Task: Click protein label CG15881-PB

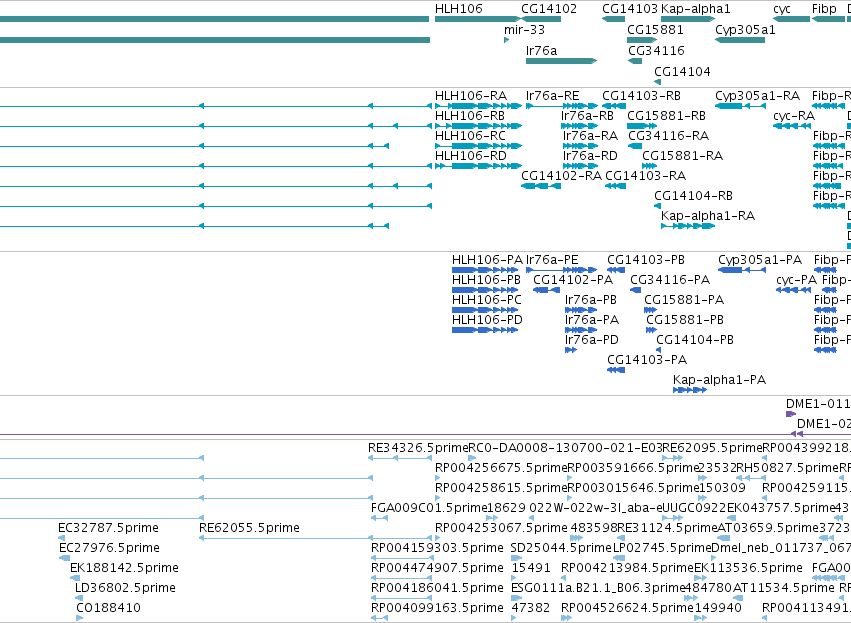Action: (685, 320)
